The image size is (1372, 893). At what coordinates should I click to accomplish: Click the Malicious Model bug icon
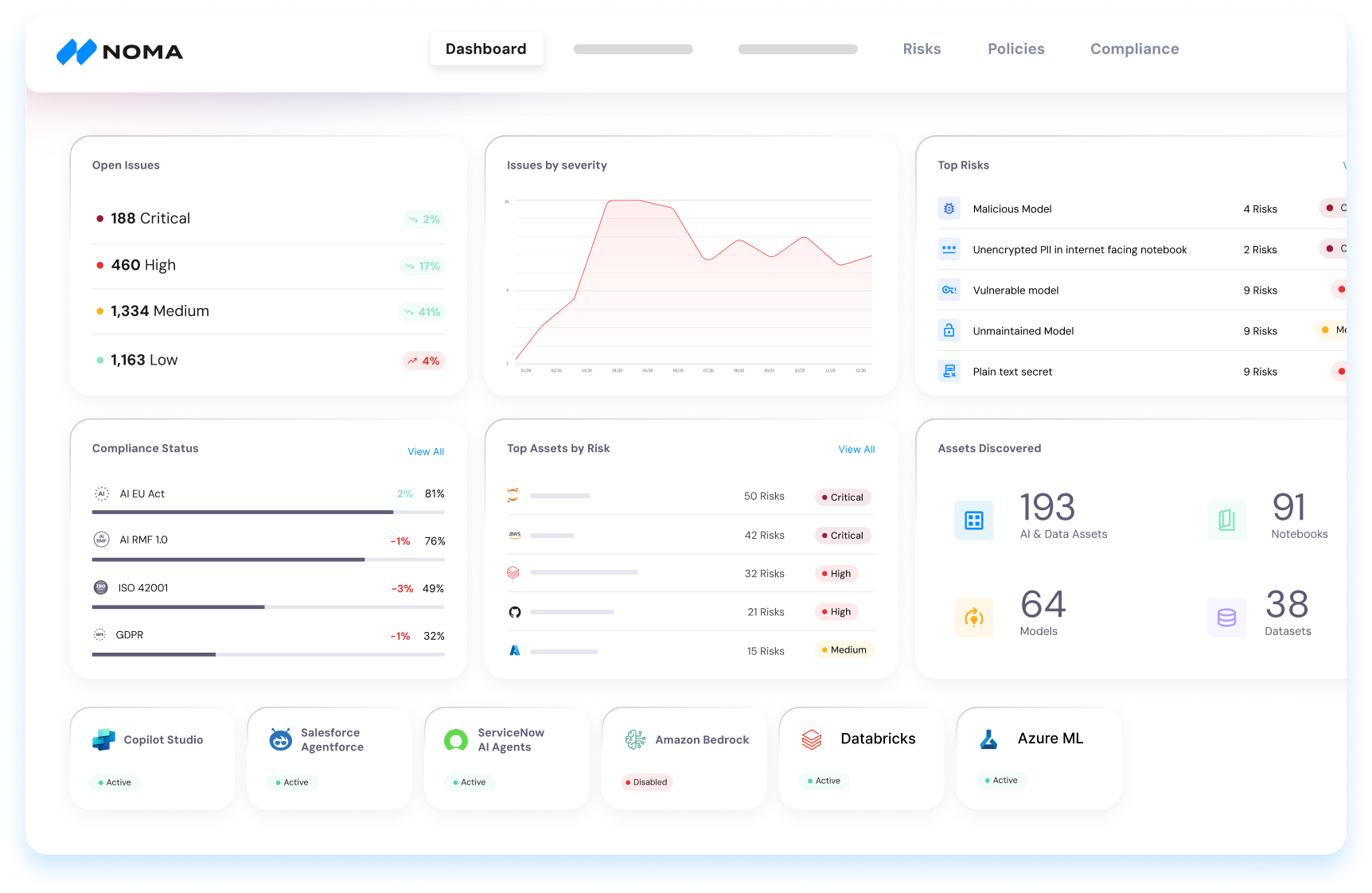[x=949, y=209]
